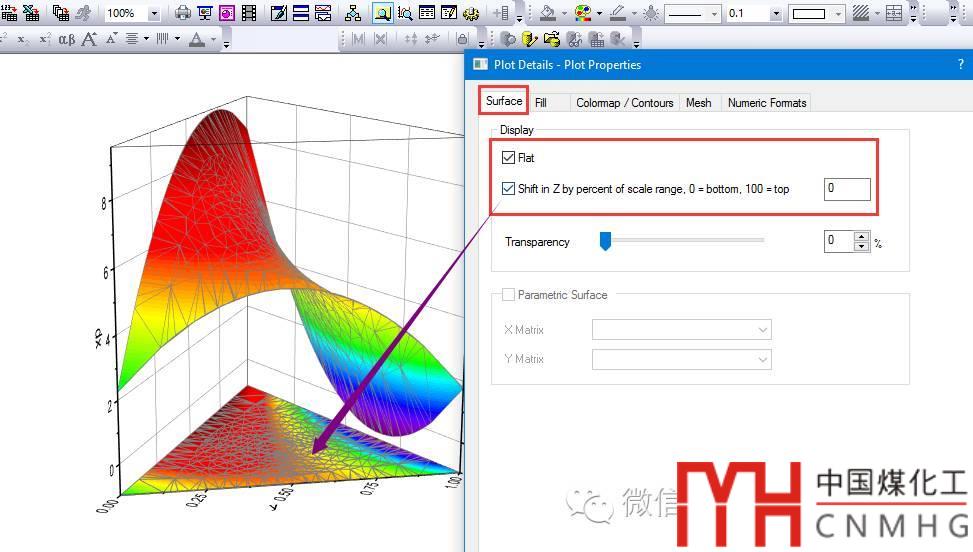The height and width of the screenshot is (552, 973).
Task: Click the film strip video icon
Action: coord(249,13)
